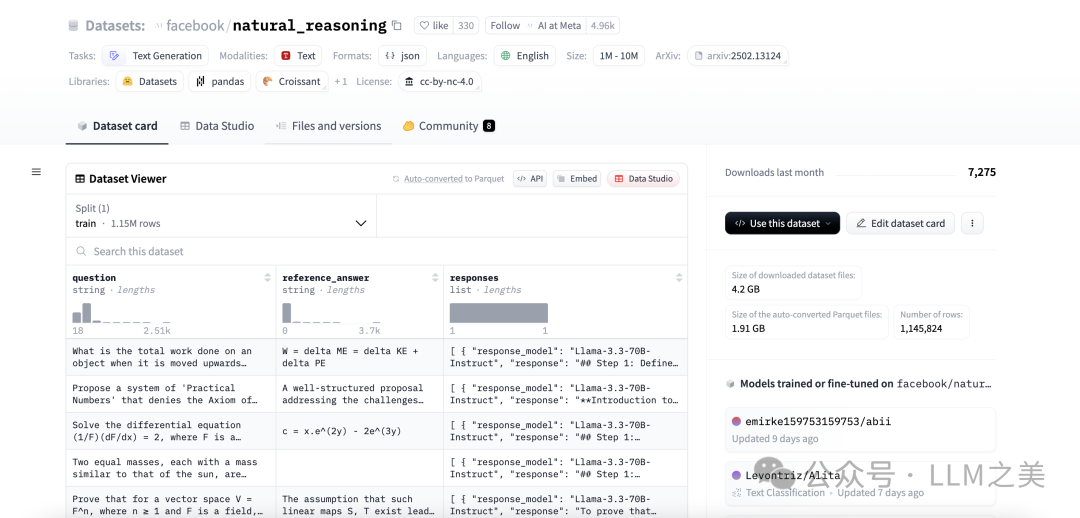The width and height of the screenshot is (1080, 518).
Task: Select cell 'A well-structured proposal addressing'
Action: click(x=360, y=394)
